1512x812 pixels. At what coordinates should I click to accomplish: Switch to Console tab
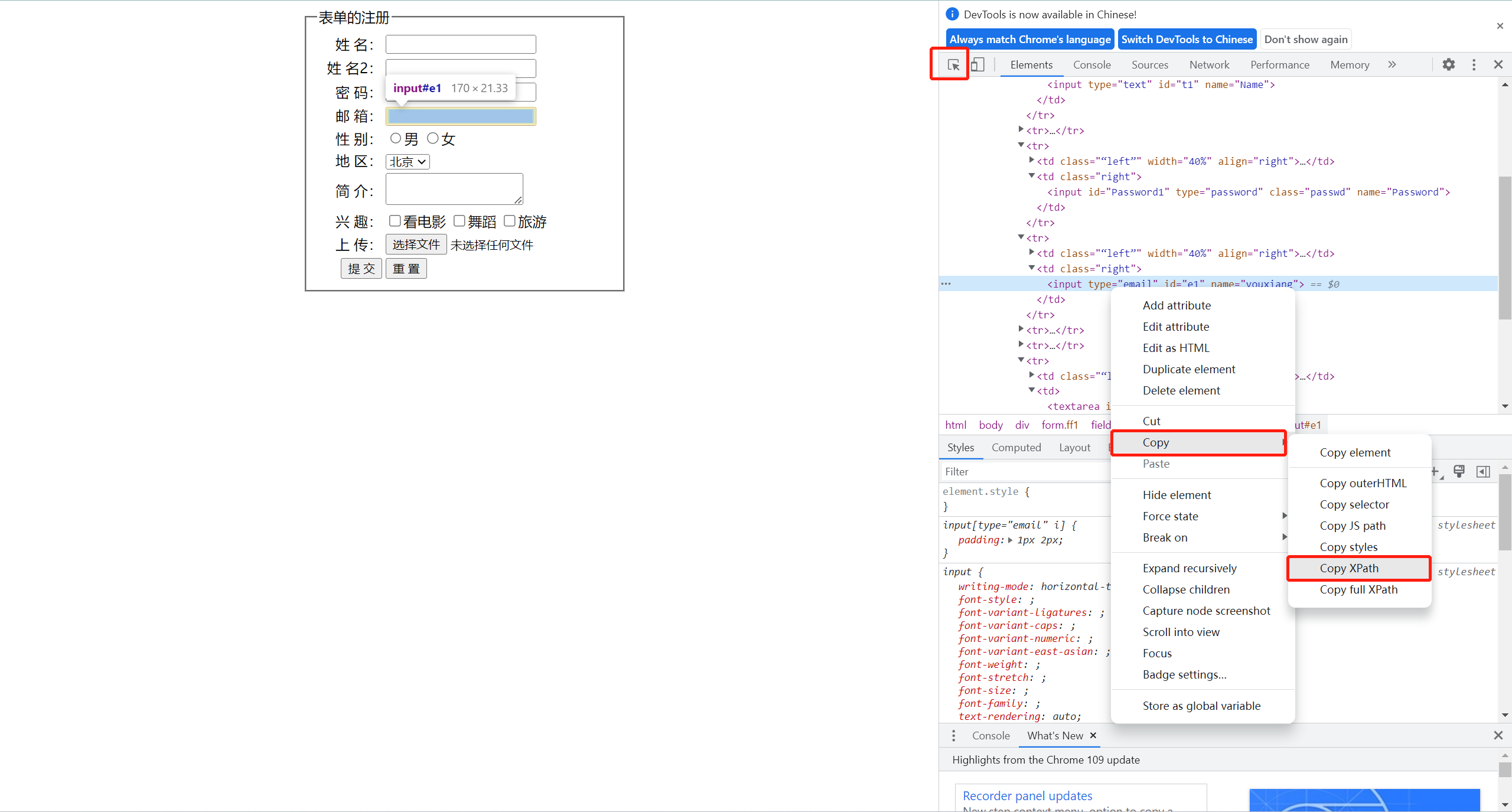coord(1091,65)
